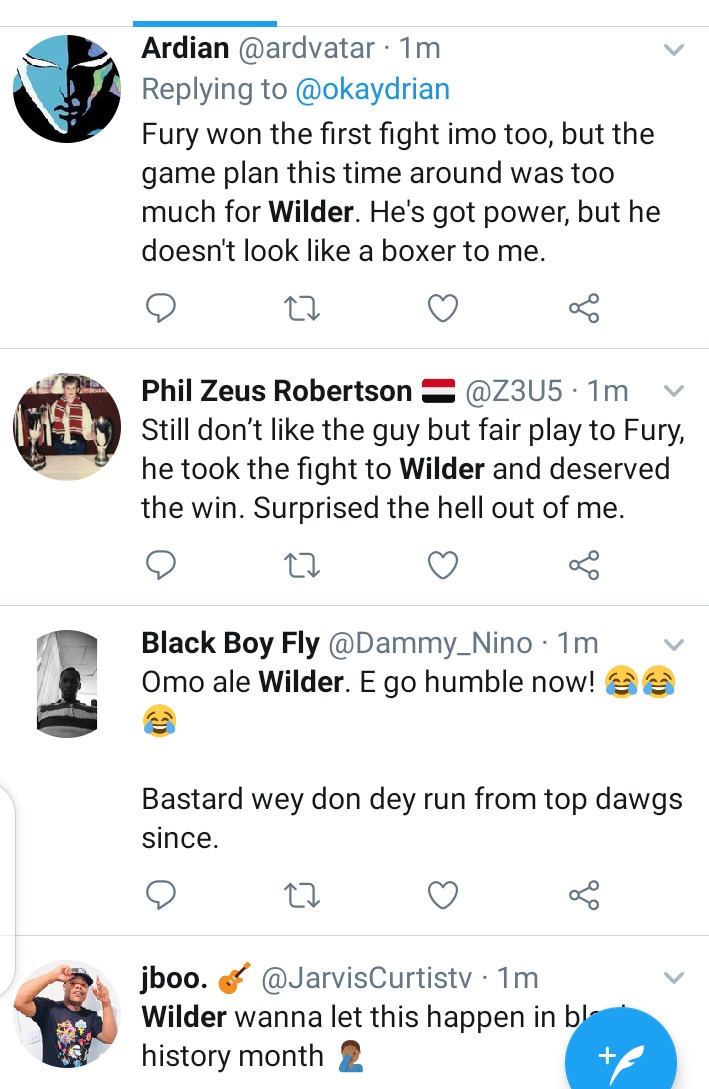Open Phil Zeus Robertson's avatar

click(x=66, y=427)
